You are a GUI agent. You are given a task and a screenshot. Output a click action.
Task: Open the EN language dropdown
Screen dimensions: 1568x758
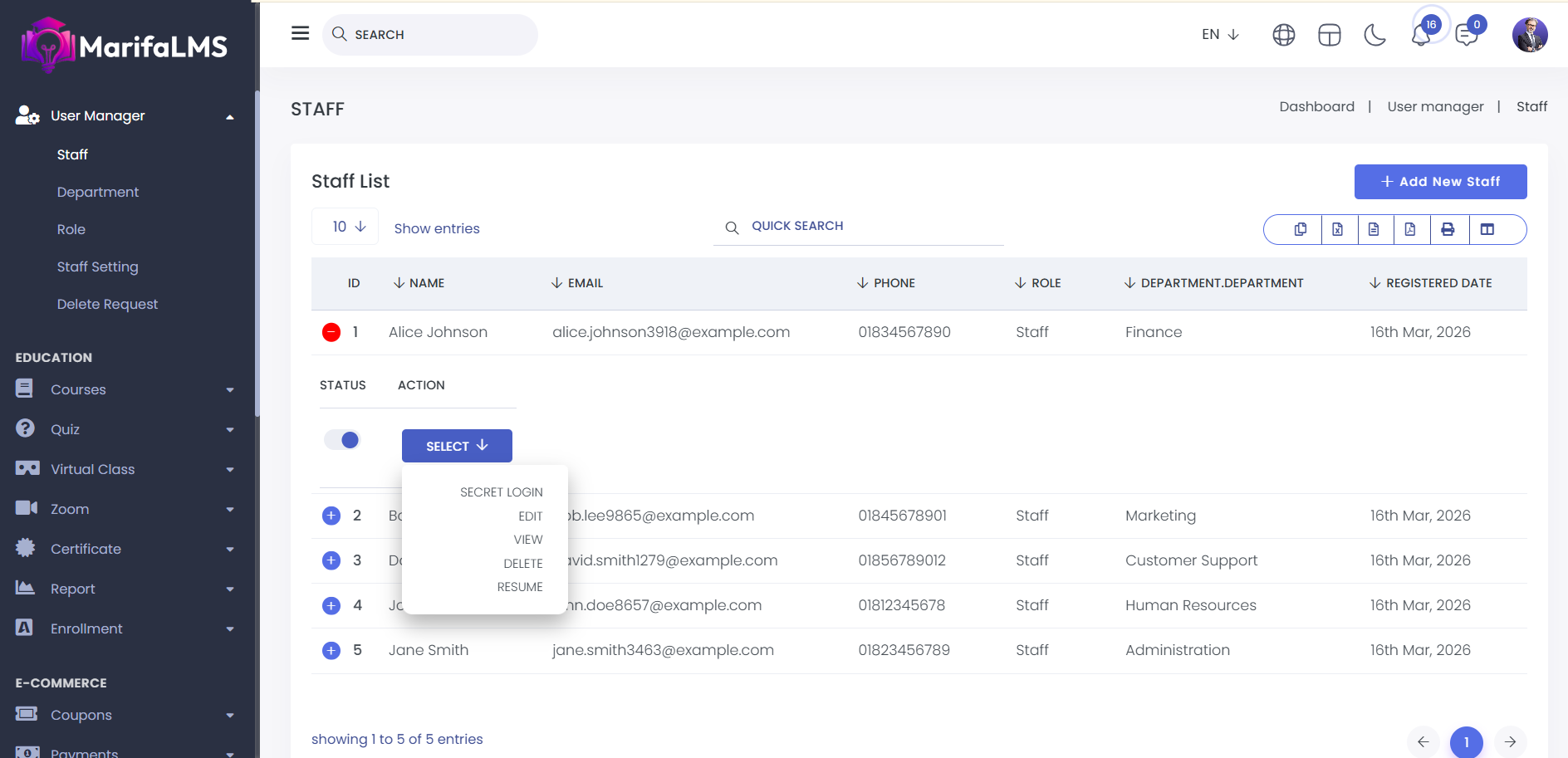click(1220, 35)
